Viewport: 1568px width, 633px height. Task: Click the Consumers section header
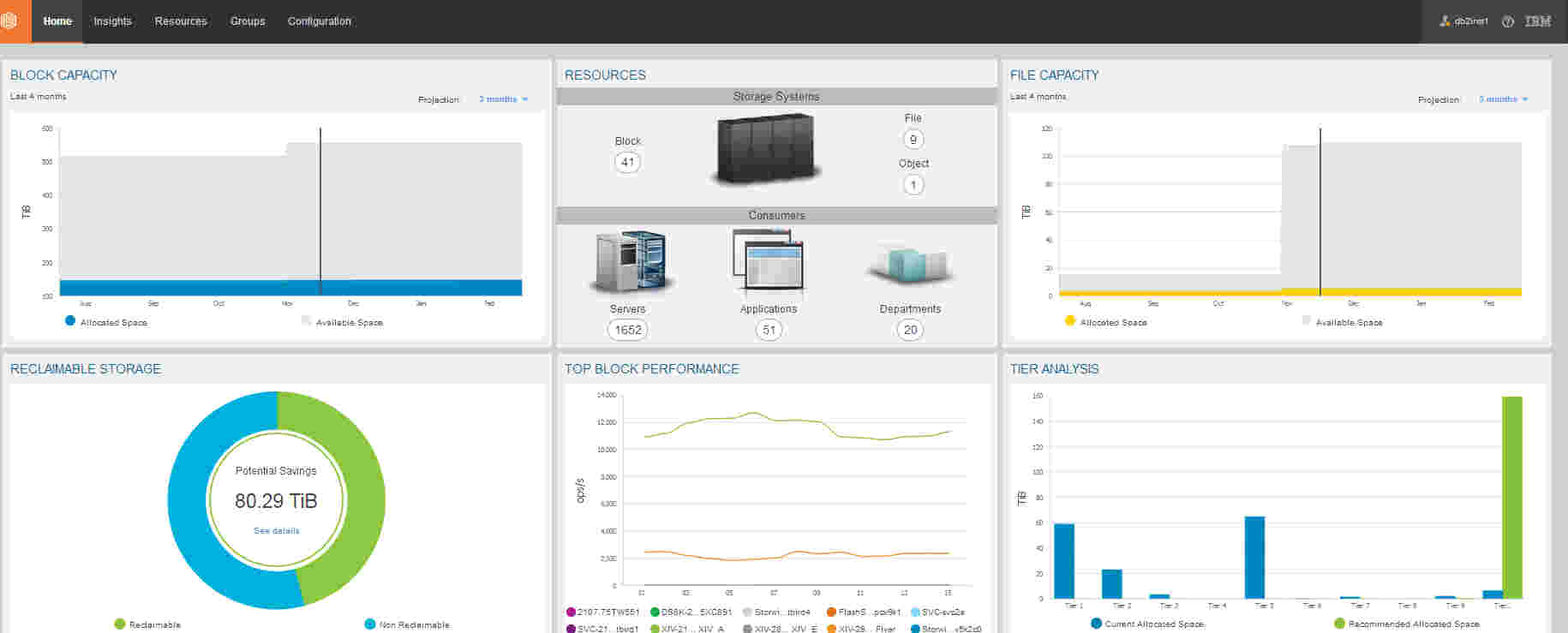coord(776,215)
